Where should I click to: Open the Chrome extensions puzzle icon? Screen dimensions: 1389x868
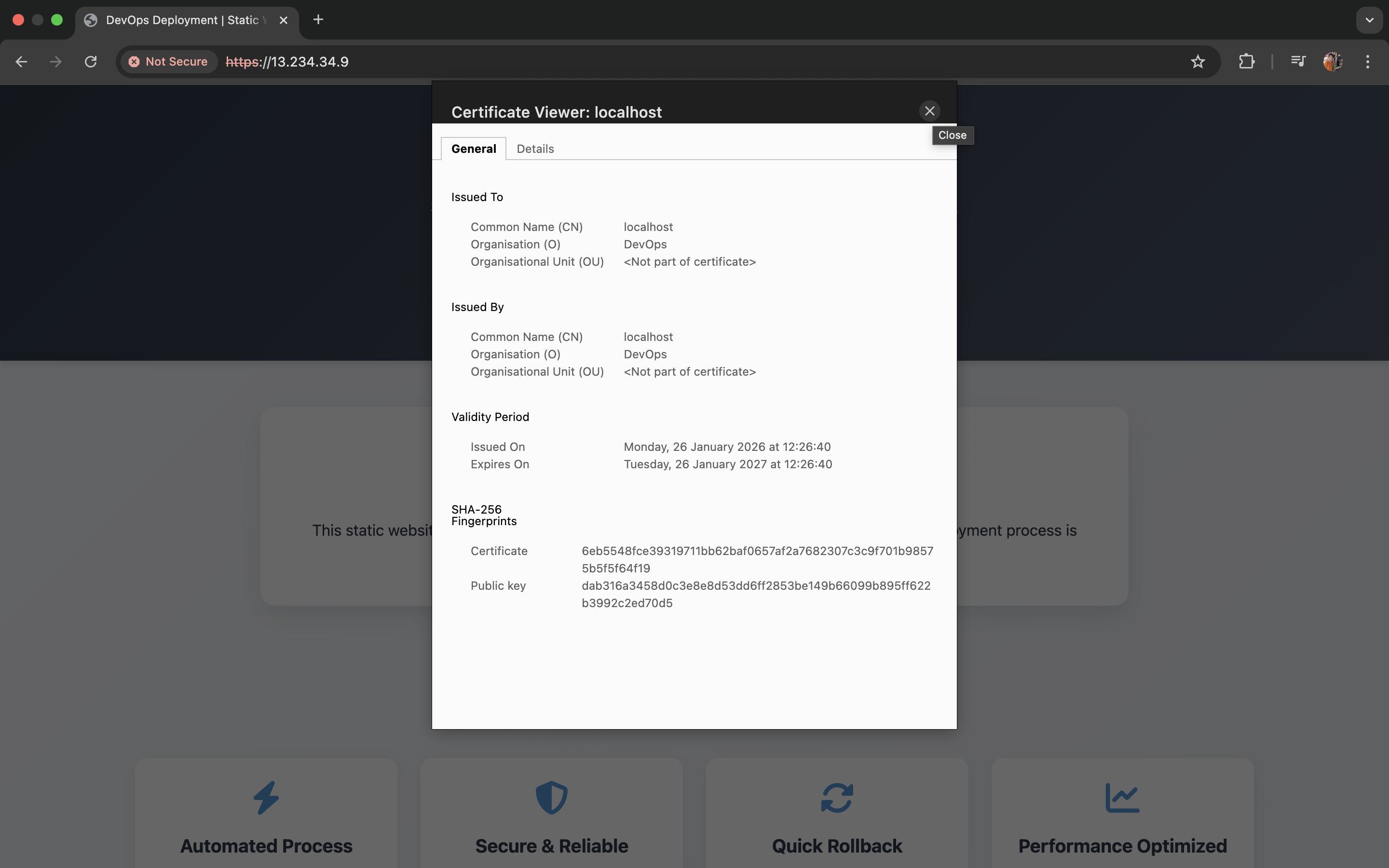[x=1247, y=61]
